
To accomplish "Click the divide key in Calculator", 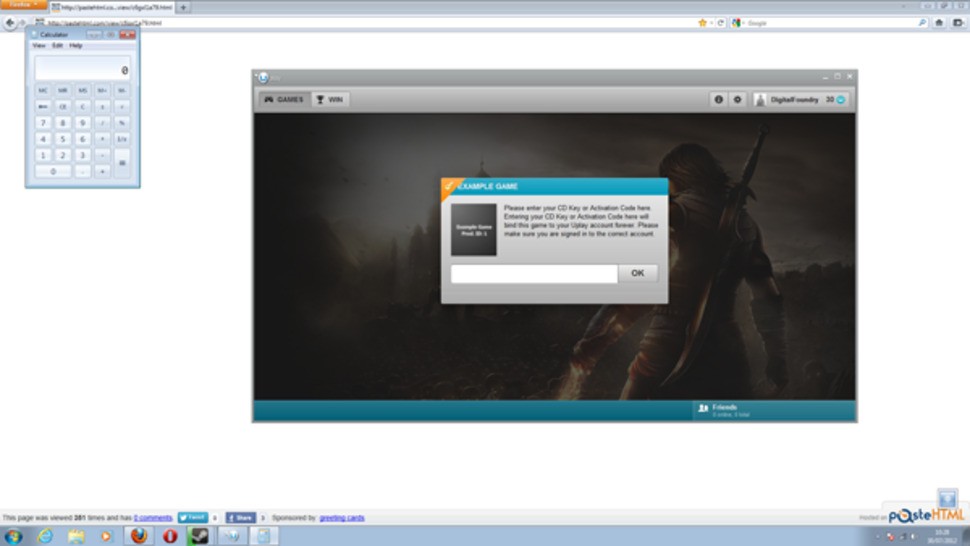I will pyautogui.click(x=102, y=122).
